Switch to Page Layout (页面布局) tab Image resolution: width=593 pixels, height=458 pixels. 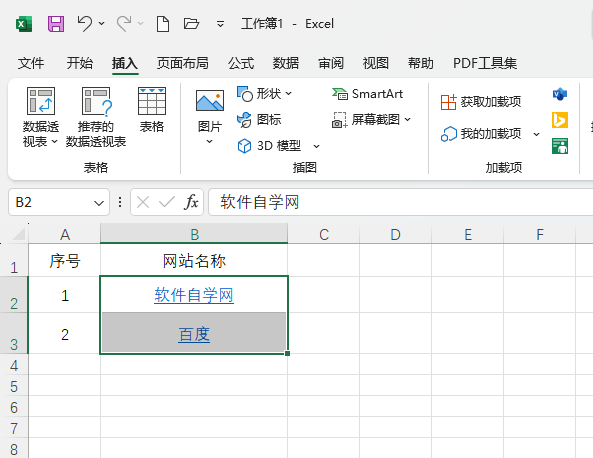coord(183,63)
